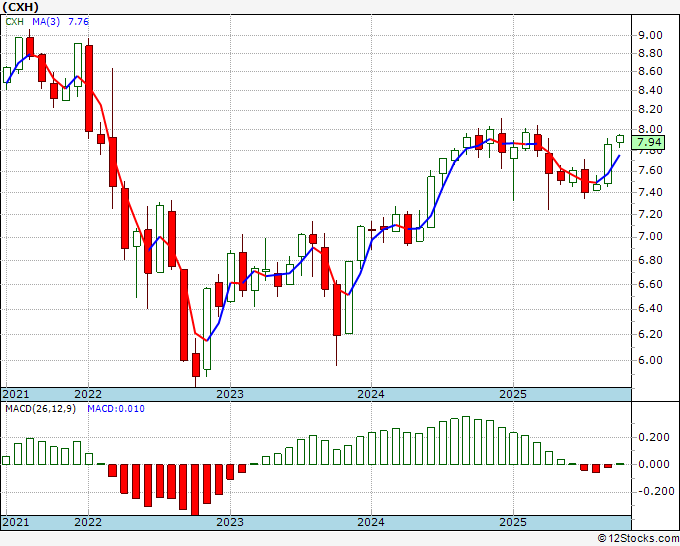The height and width of the screenshot is (546, 680).
Task: Click 2023 on the price chart timeline
Action: click(x=230, y=394)
